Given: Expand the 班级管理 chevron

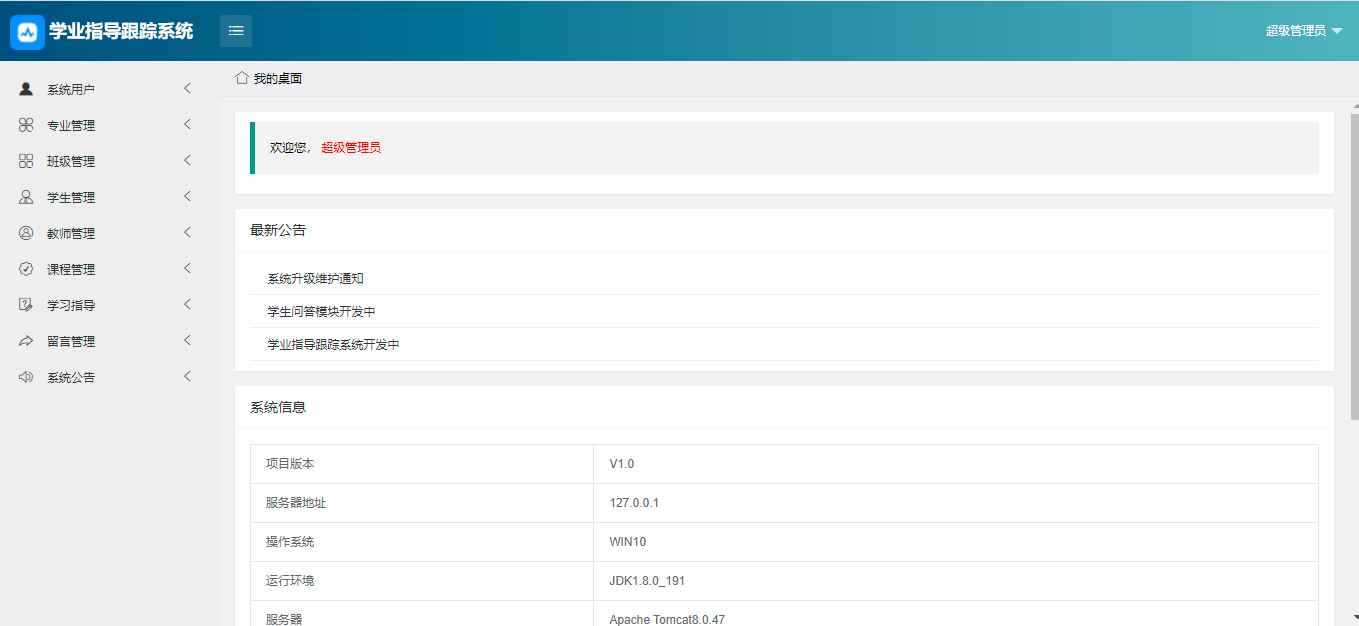Looking at the screenshot, I should pos(187,161).
